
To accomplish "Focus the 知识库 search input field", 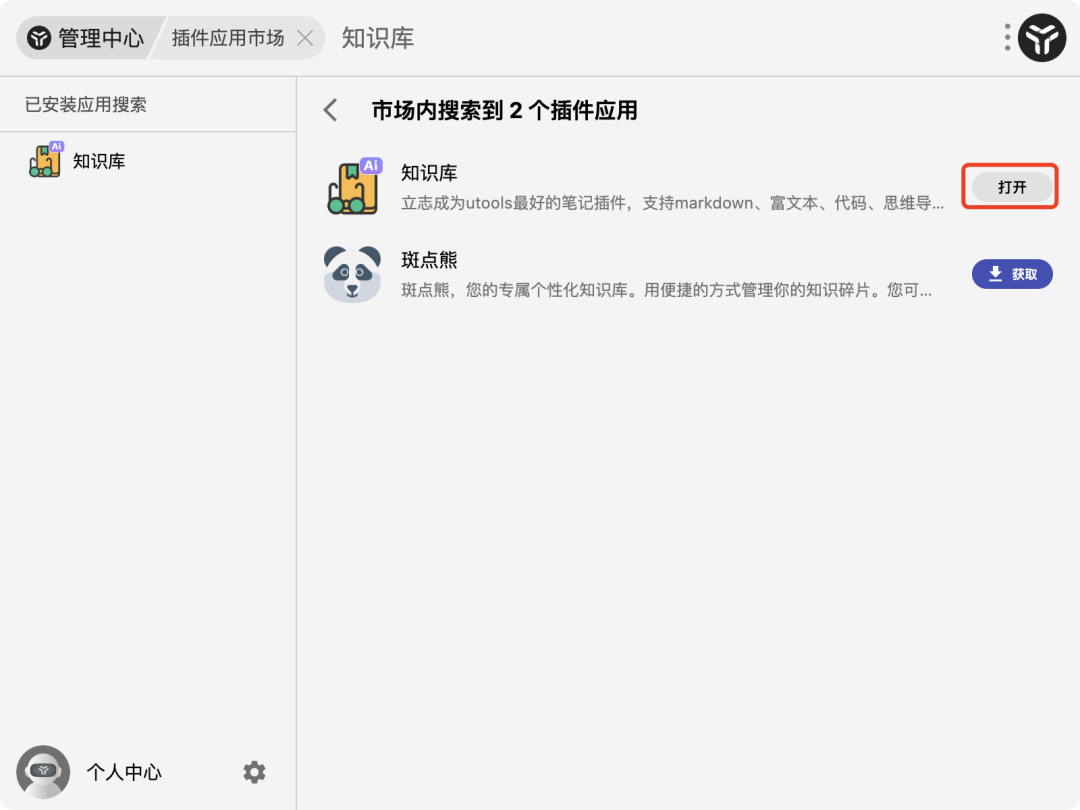I will (x=661, y=38).
